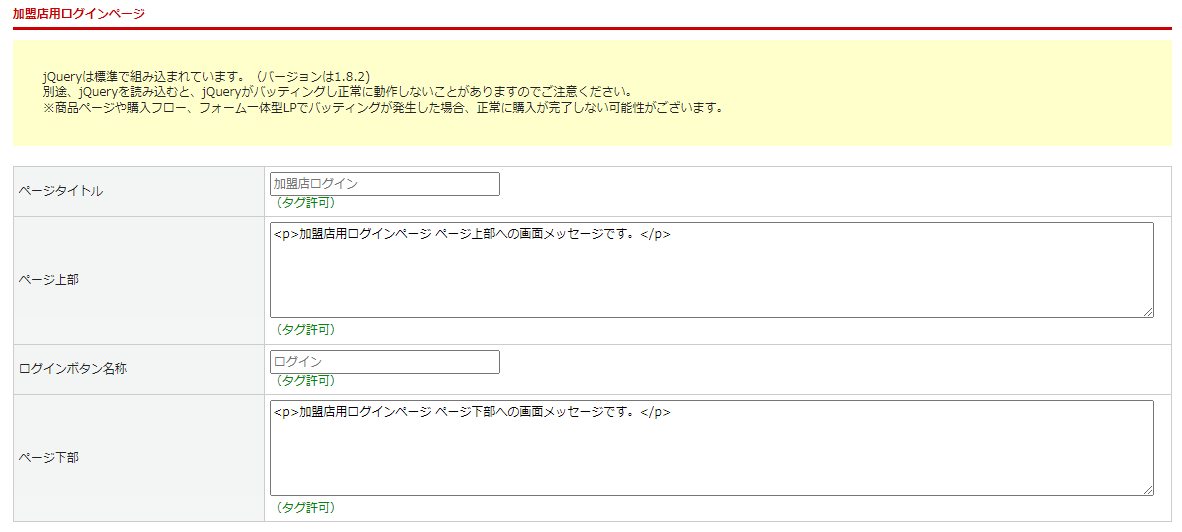1182x532 pixels.
Task: Focus the ページ下部 message textarea
Action: (x=710, y=448)
